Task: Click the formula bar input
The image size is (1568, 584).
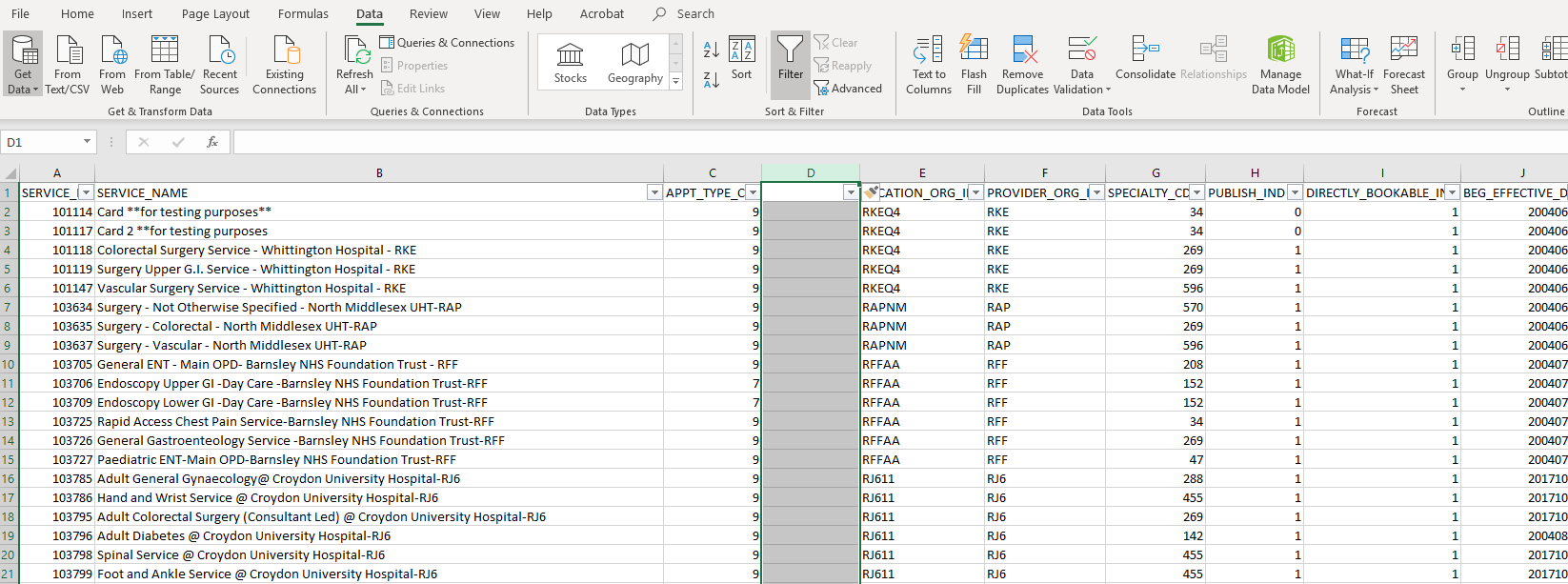Action: coord(899,142)
